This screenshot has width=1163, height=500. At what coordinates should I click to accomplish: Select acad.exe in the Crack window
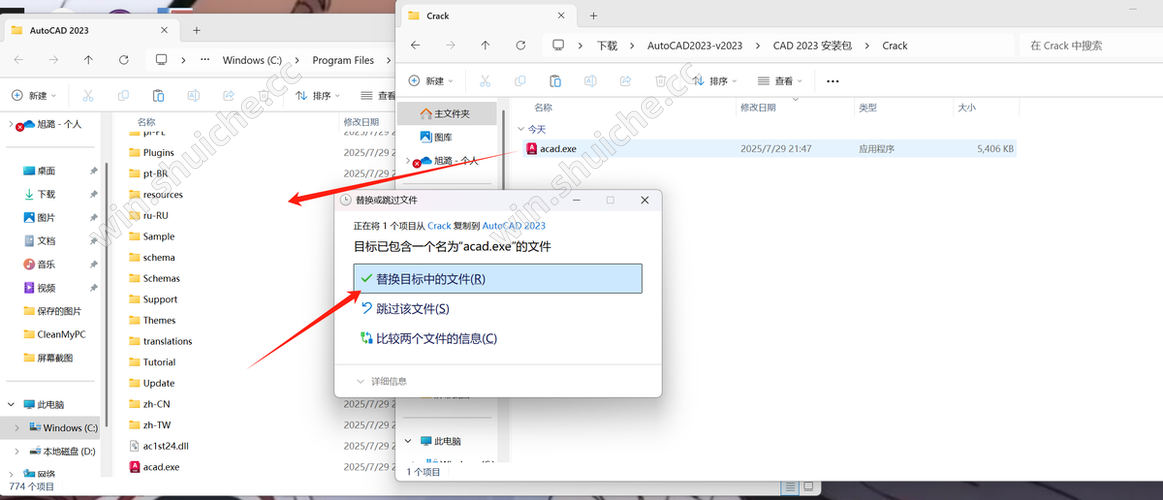[x=768, y=148]
